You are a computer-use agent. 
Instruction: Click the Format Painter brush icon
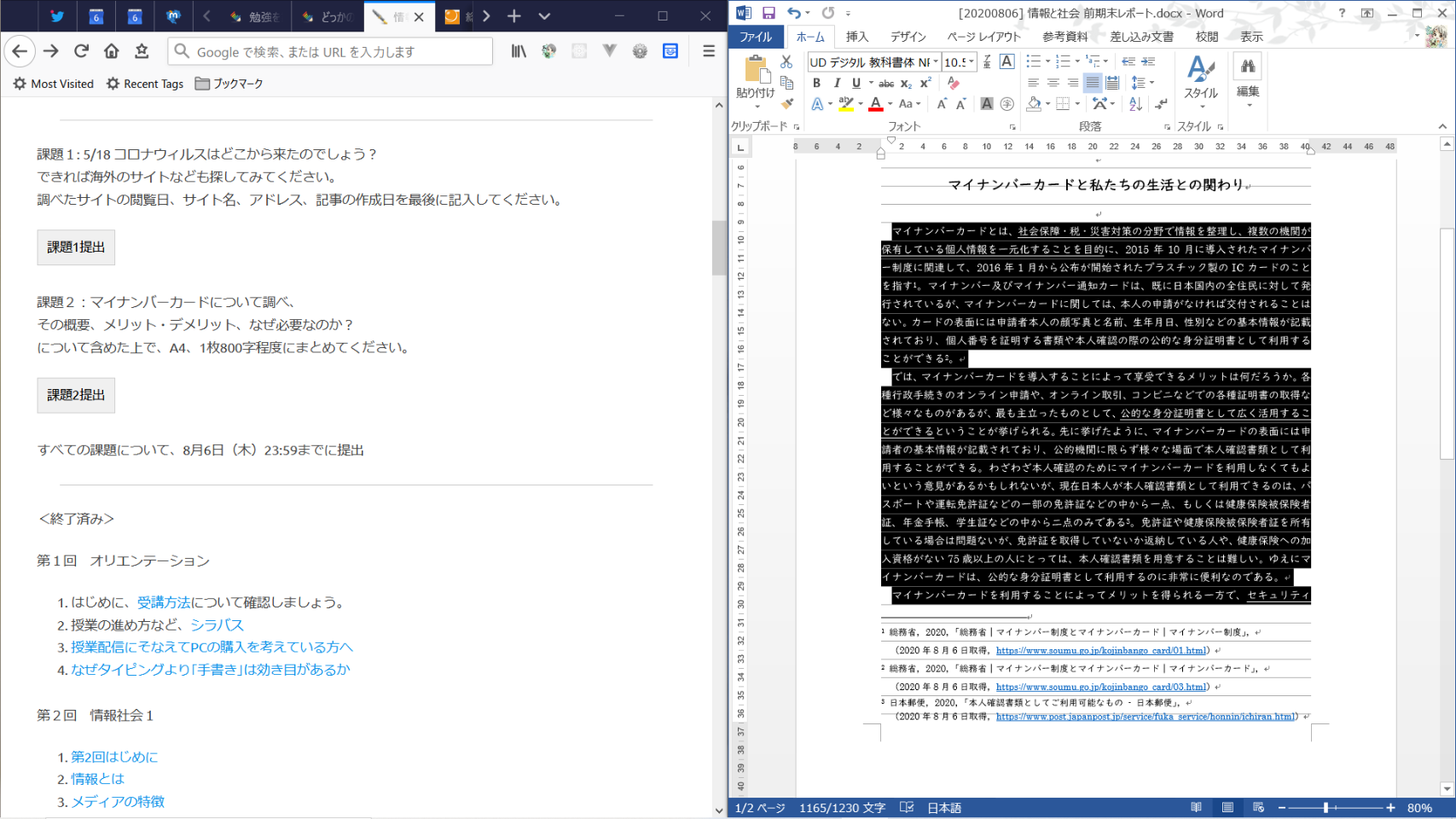787,104
